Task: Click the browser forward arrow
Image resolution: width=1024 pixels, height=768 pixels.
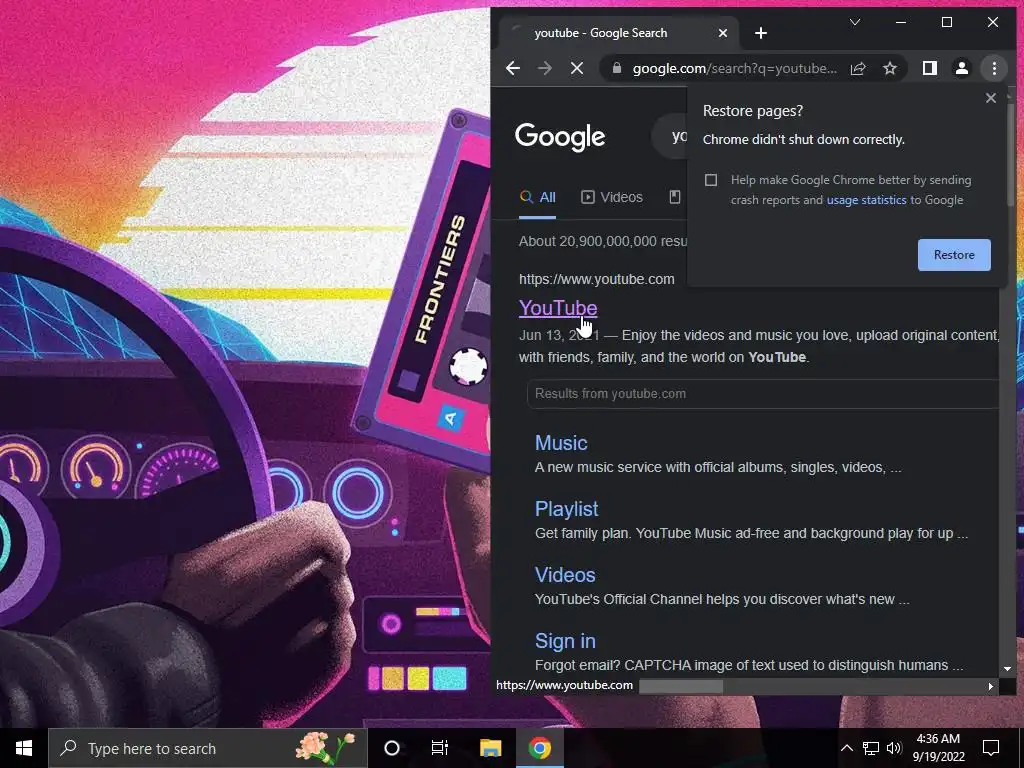Action: tap(545, 68)
